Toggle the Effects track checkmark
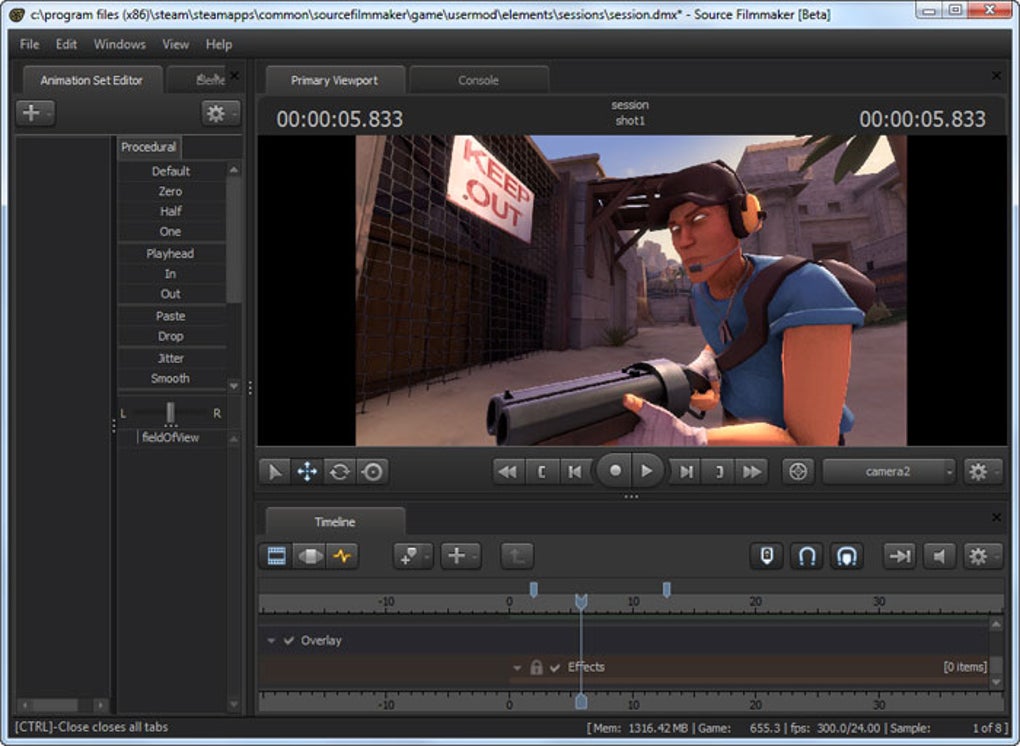This screenshot has width=1020, height=746. [x=555, y=667]
